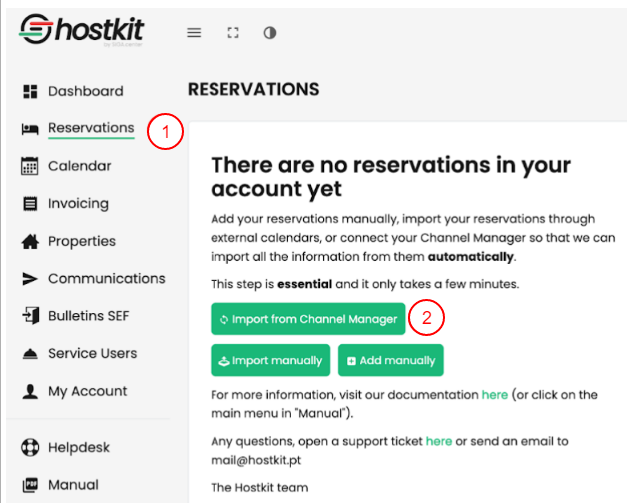Enter fullscreen mode with expand icon
The image size is (627, 503).
(x=233, y=33)
